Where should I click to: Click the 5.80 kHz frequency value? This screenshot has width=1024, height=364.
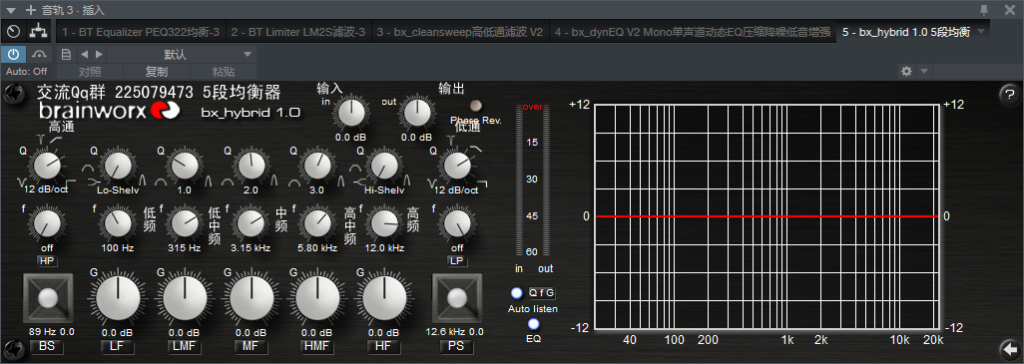[317, 248]
